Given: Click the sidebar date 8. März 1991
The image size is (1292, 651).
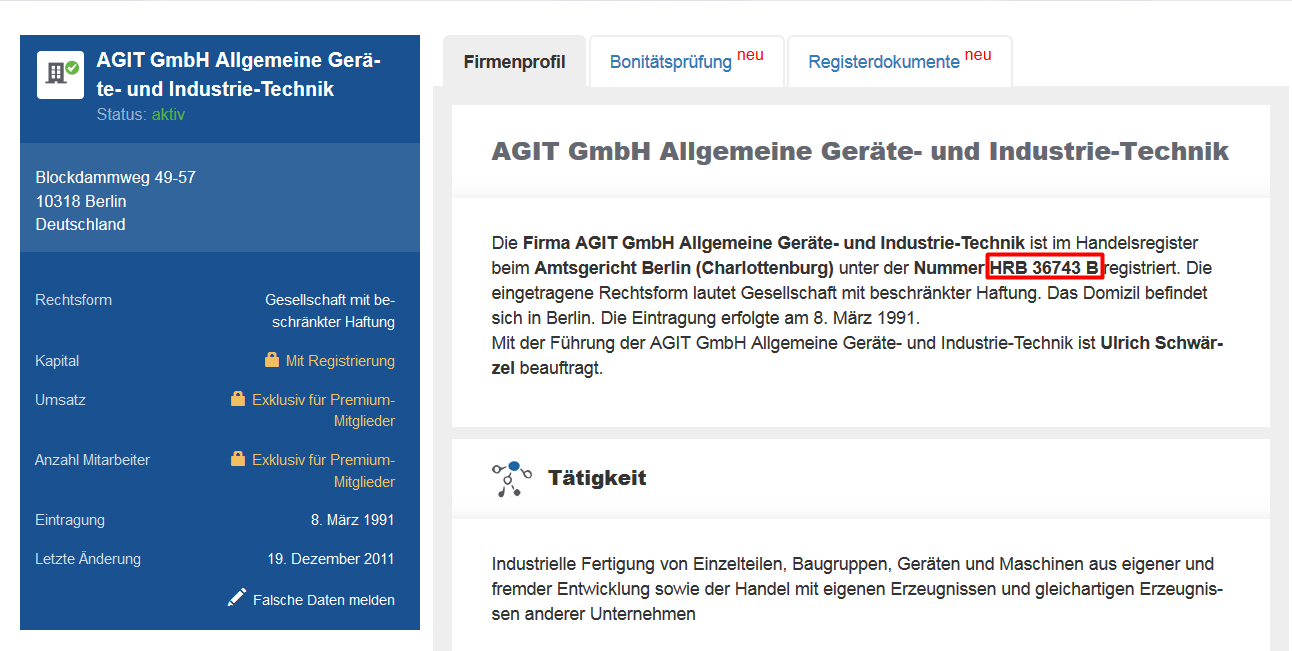Looking at the screenshot, I should [x=353, y=520].
